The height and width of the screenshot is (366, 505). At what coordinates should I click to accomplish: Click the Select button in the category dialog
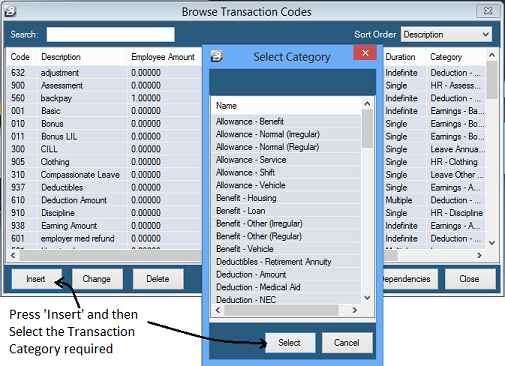(x=290, y=342)
